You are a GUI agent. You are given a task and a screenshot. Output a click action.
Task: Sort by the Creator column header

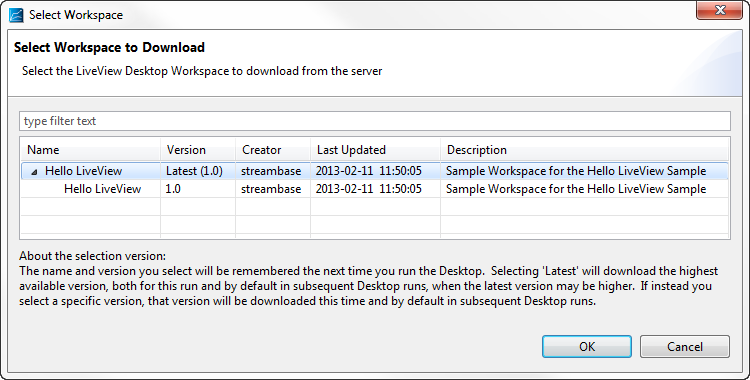[273, 150]
